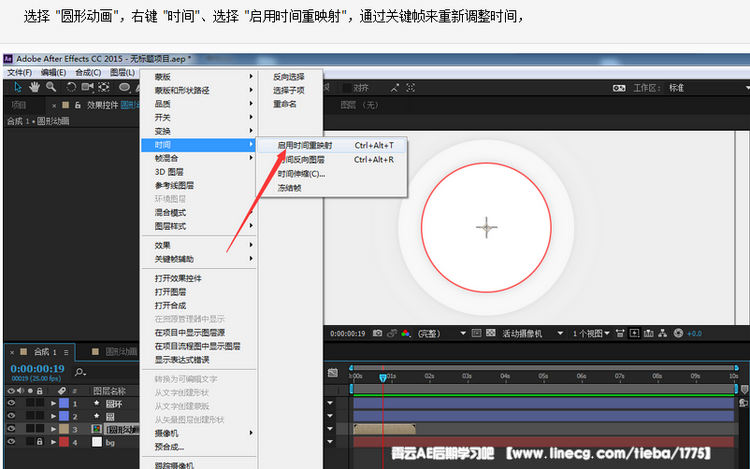Screen dimensions: 750x469
Task: Hide layer 2 圆 via eye icon
Action: click(11, 416)
